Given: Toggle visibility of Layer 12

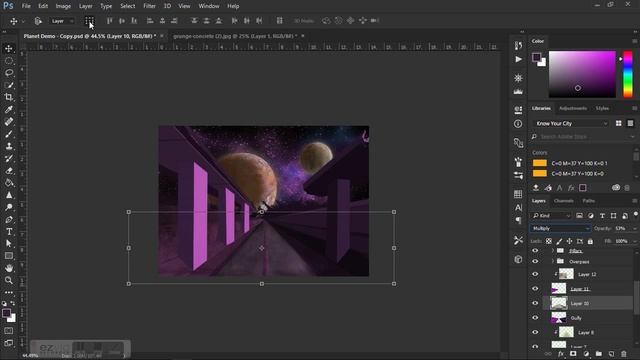Looking at the screenshot, I should tap(535, 274).
